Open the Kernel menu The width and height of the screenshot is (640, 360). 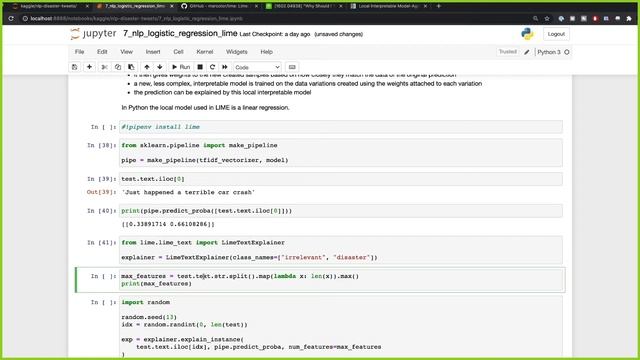[x=205, y=52]
